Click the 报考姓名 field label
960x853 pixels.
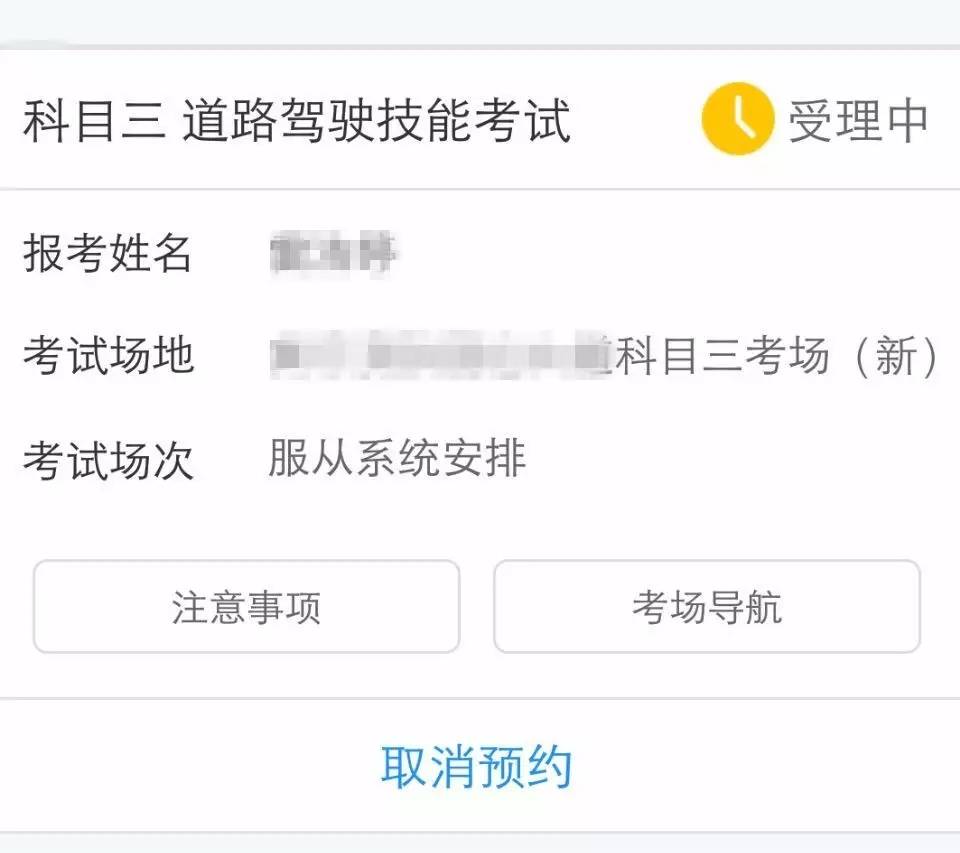click(108, 253)
